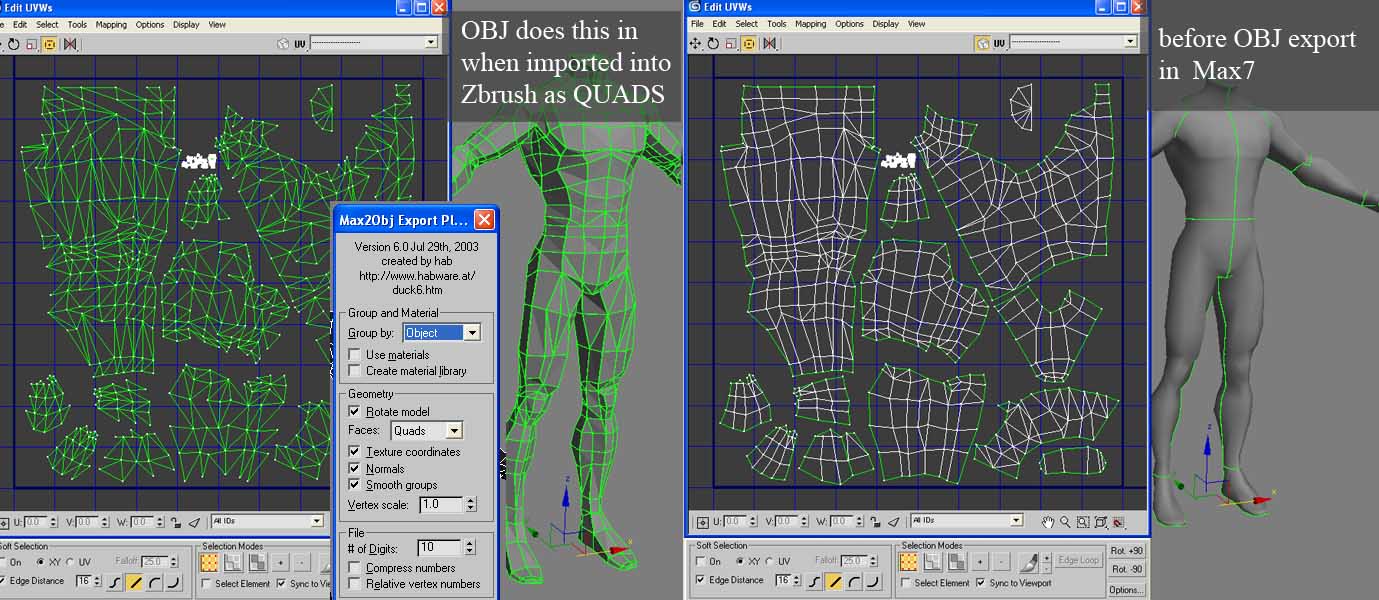Open All IDs dropdown in right window
The image size is (1379, 600).
967,521
